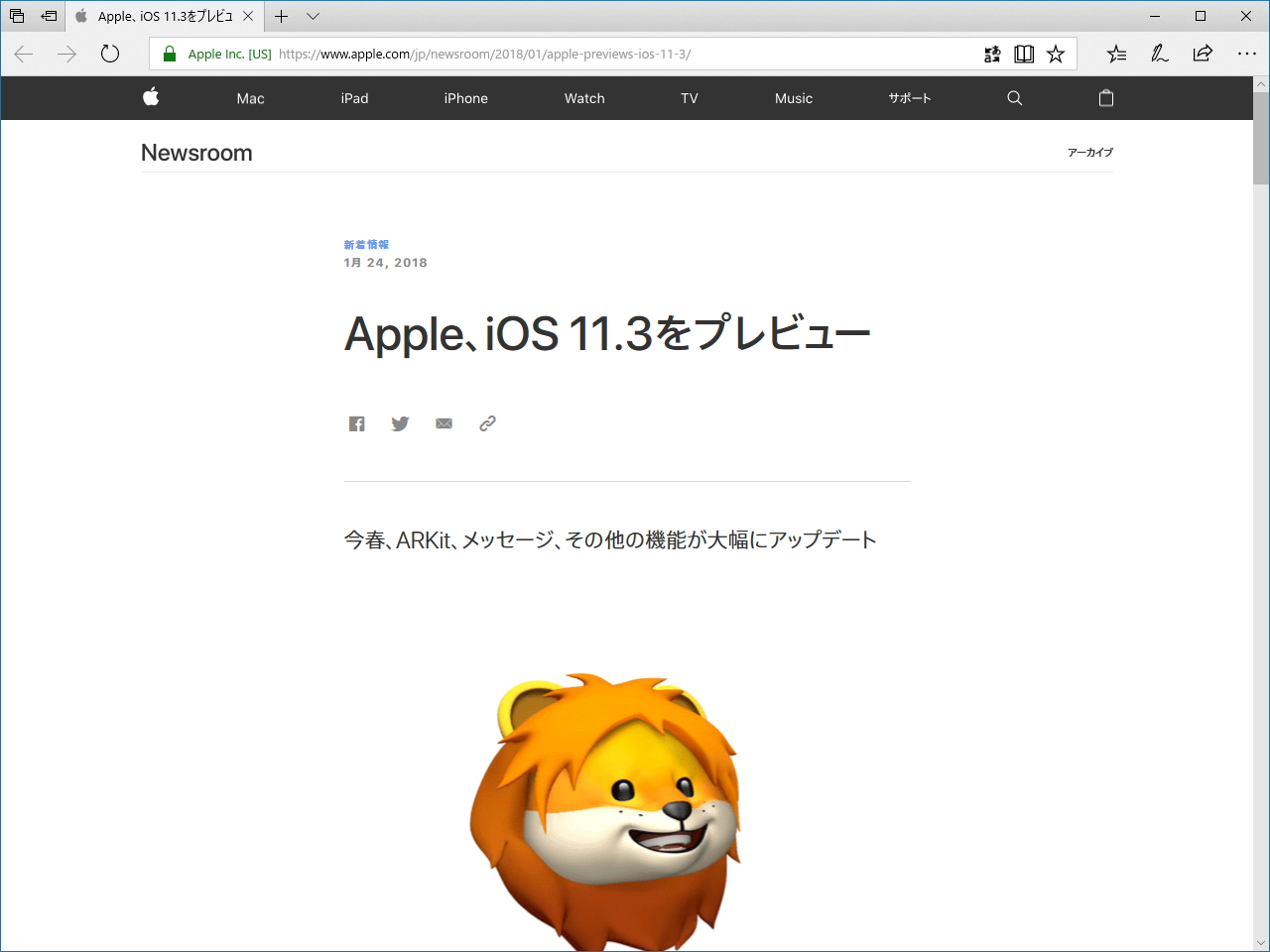The image size is (1270, 952).
Task: Open the shopping bag icon
Action: [1105, 98]
